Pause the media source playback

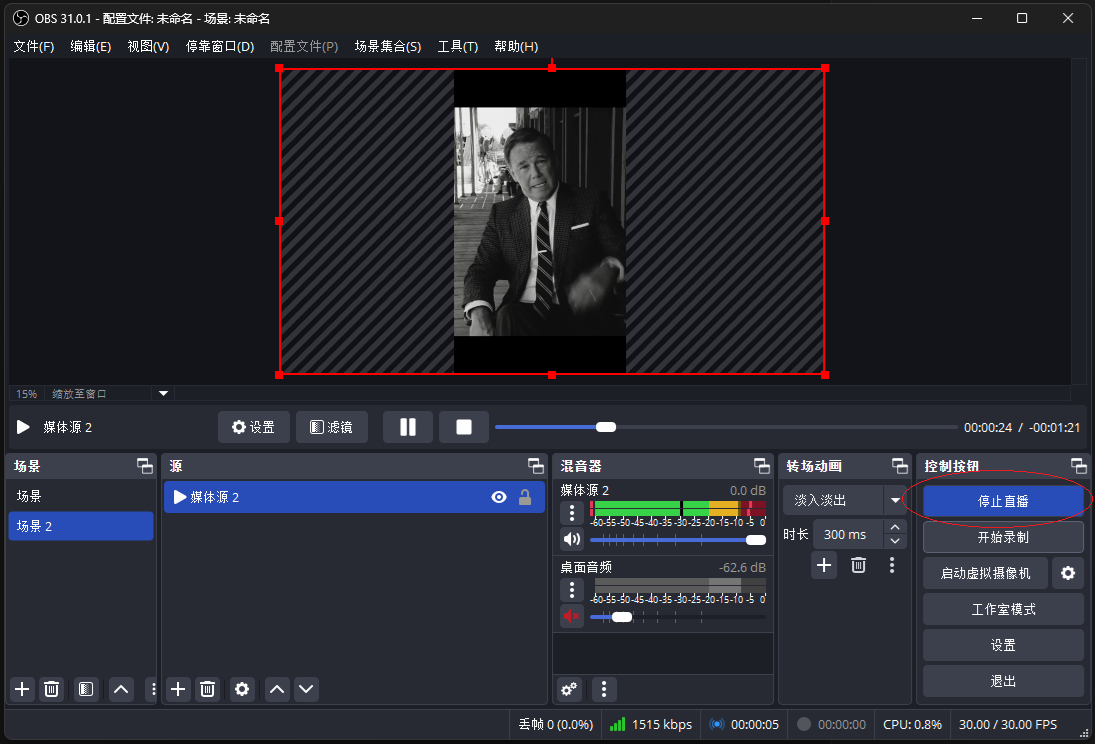[408, 427]
